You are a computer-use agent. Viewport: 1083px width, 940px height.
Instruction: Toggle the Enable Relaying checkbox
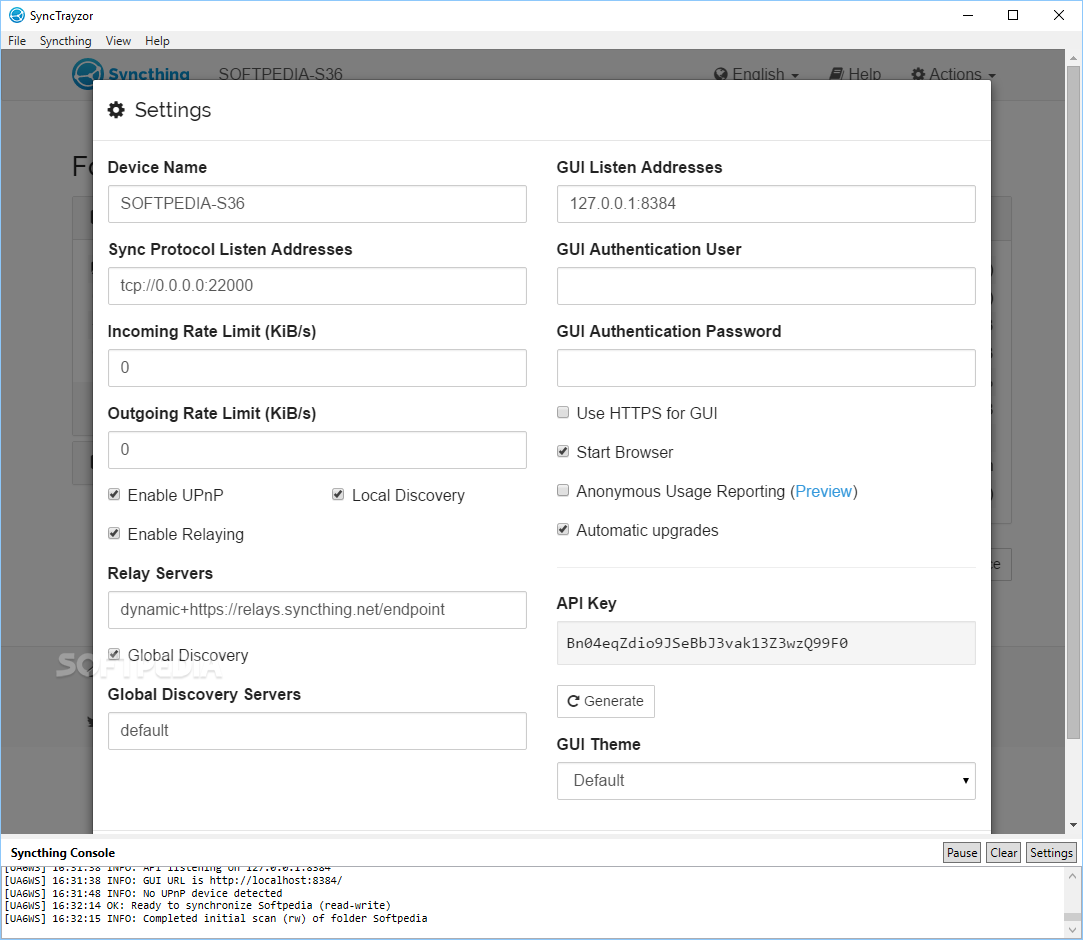115,534
